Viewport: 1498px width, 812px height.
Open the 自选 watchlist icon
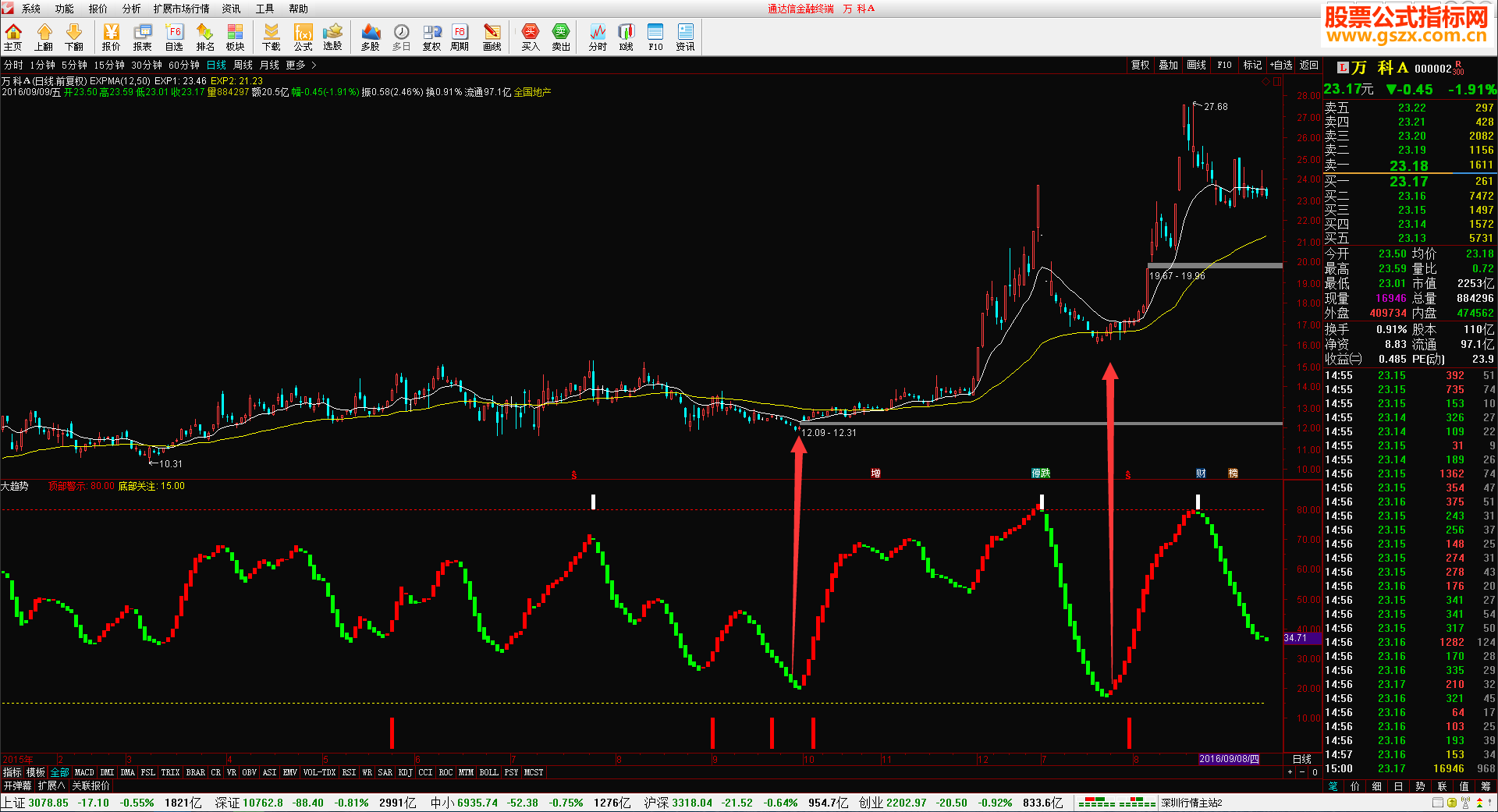click(x=174, y=37)
